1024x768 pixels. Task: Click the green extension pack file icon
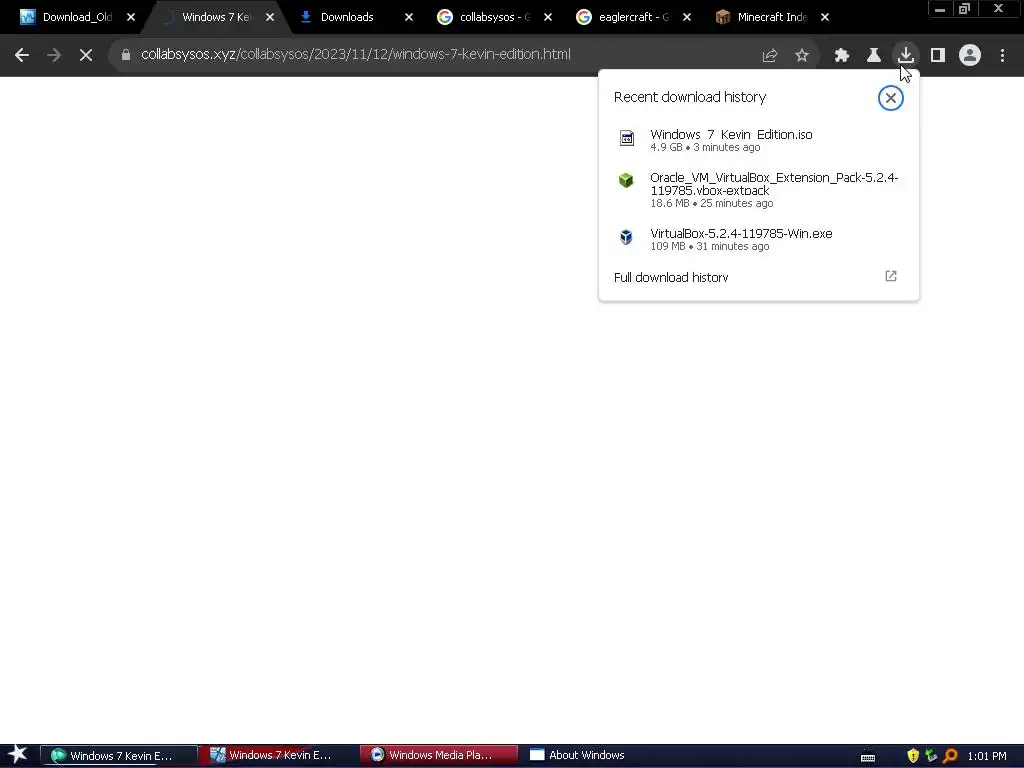(626, 180)
